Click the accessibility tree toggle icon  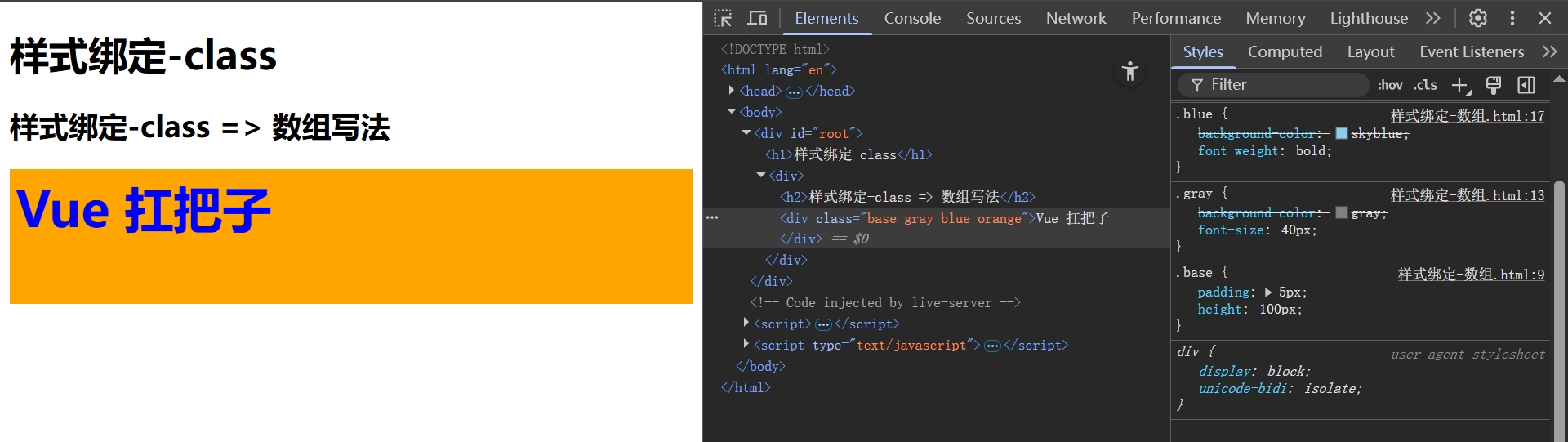[x=1130, y=71]
